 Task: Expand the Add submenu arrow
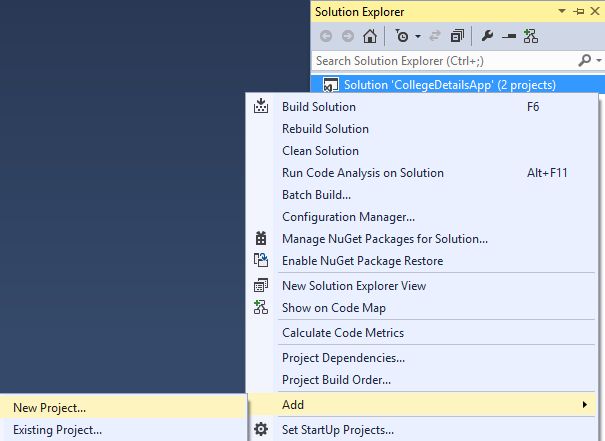(585, 405)
